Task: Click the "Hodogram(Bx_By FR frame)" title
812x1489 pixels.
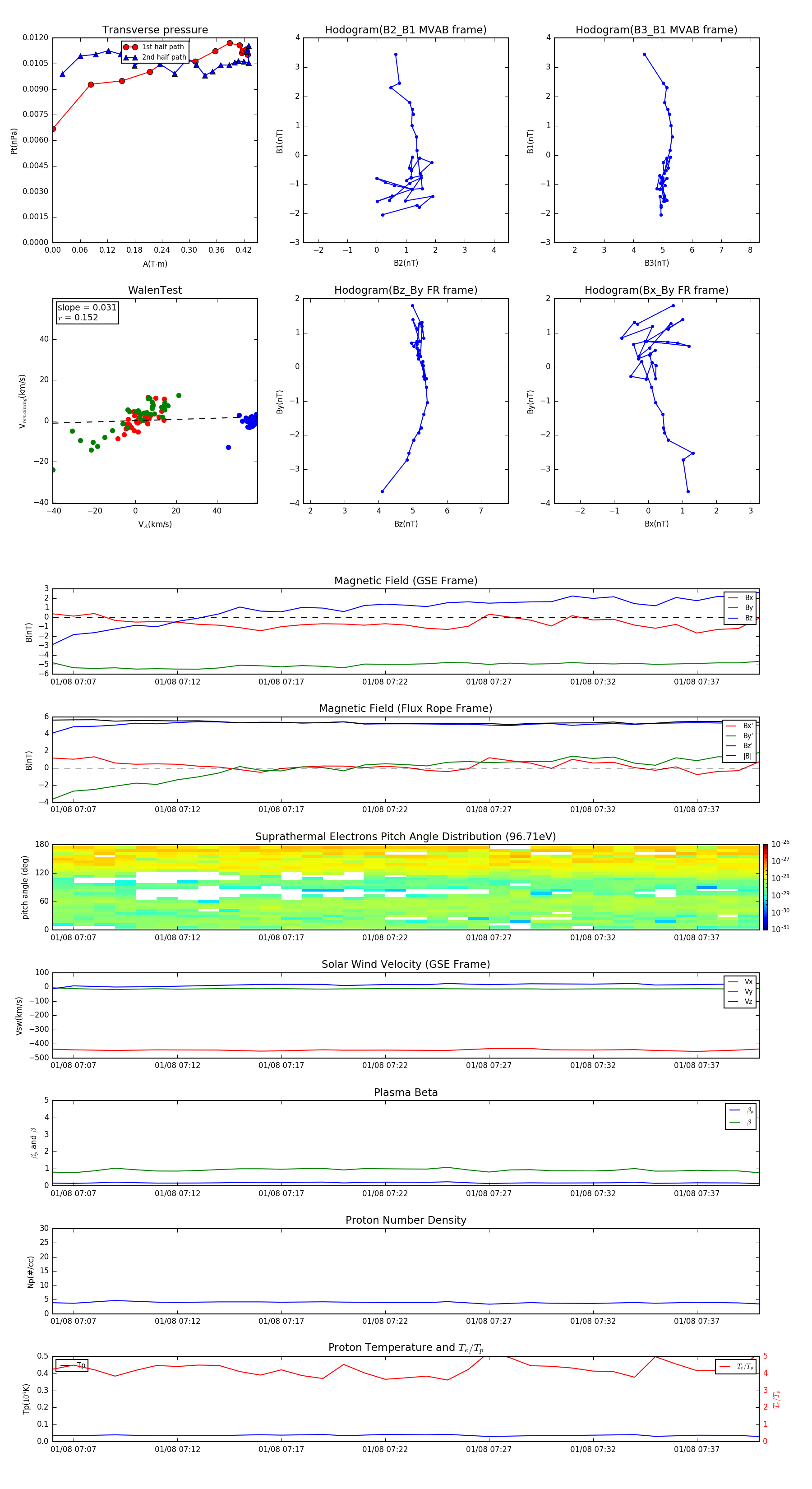Action: (656, 290)
